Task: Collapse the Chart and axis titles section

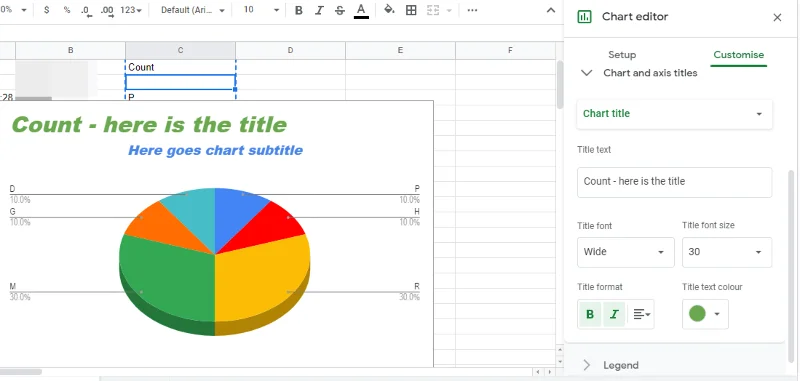Action: 587,73
